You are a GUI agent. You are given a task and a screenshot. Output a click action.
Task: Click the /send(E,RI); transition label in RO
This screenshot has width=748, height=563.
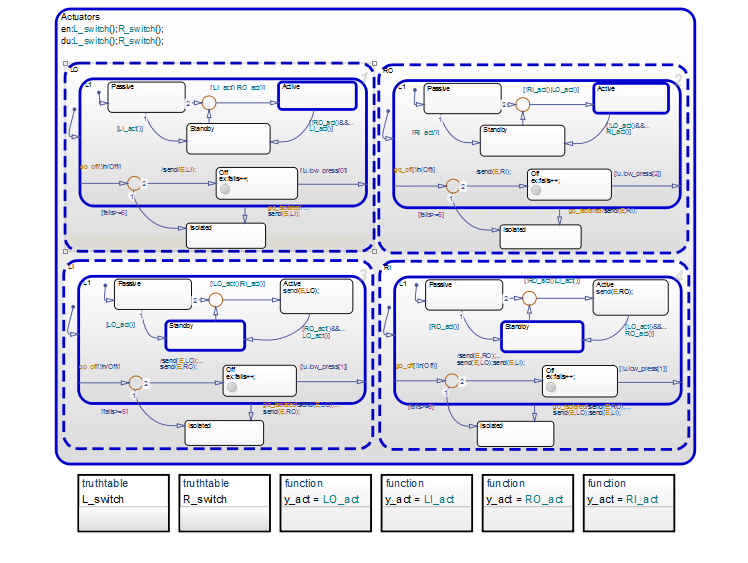(x=493, y=171)
